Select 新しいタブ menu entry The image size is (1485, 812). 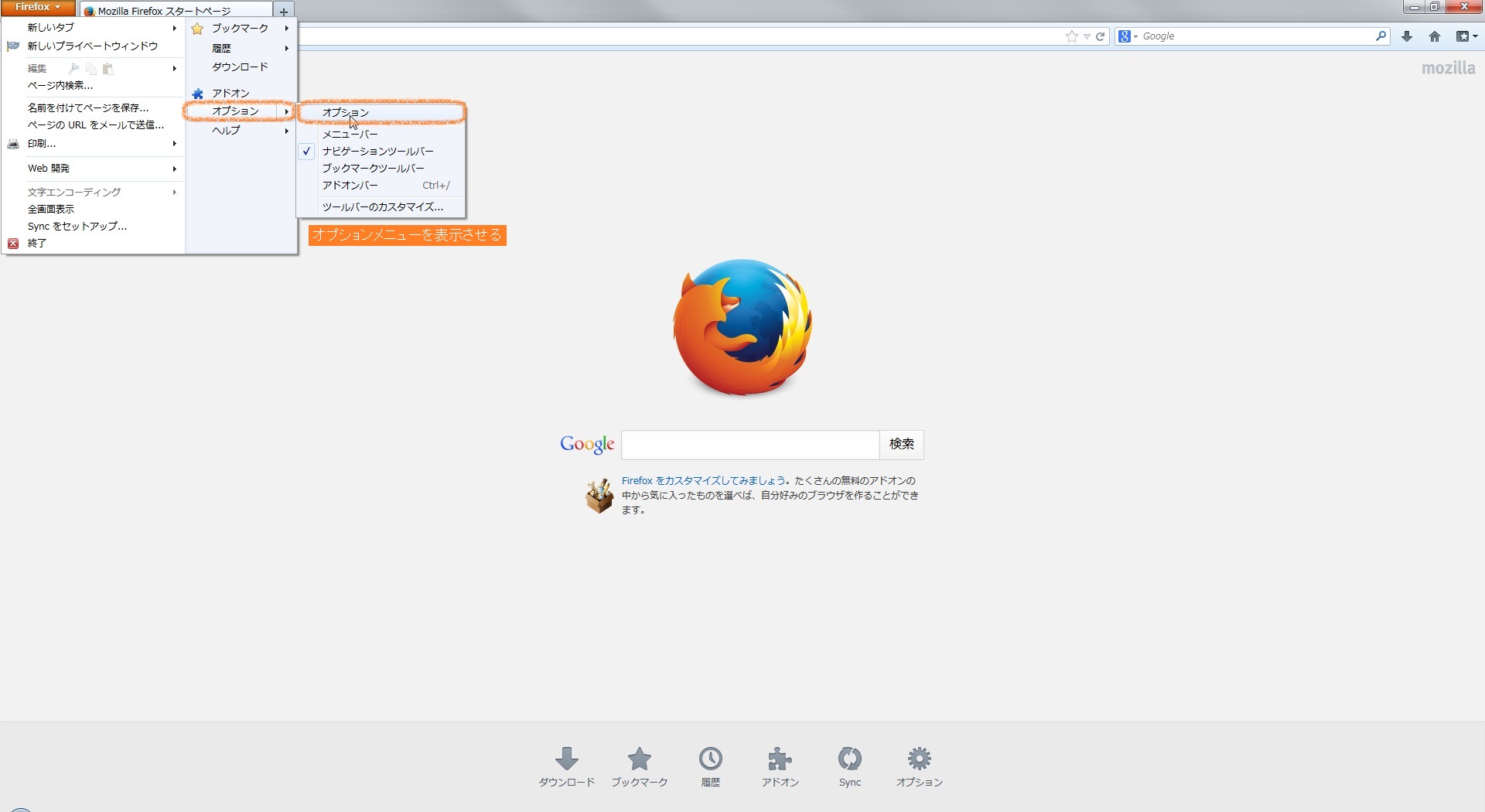pos(93,28)
